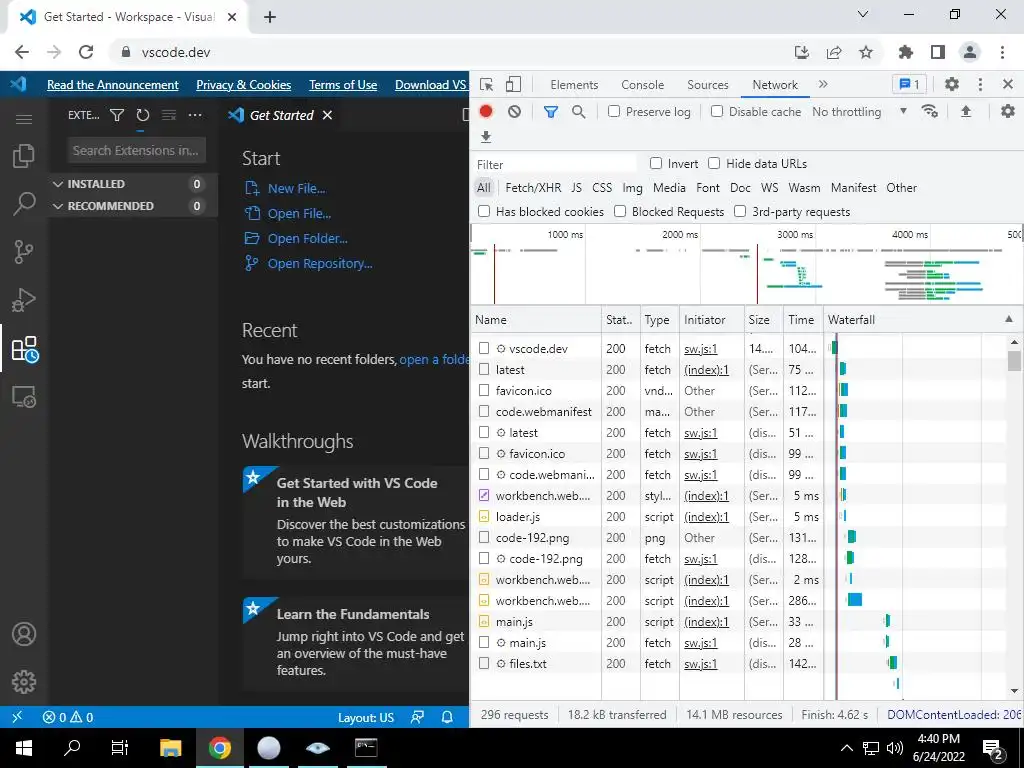Refresh the extensions list
This screenshot has width=1024, height=768.
pos(142,116)
